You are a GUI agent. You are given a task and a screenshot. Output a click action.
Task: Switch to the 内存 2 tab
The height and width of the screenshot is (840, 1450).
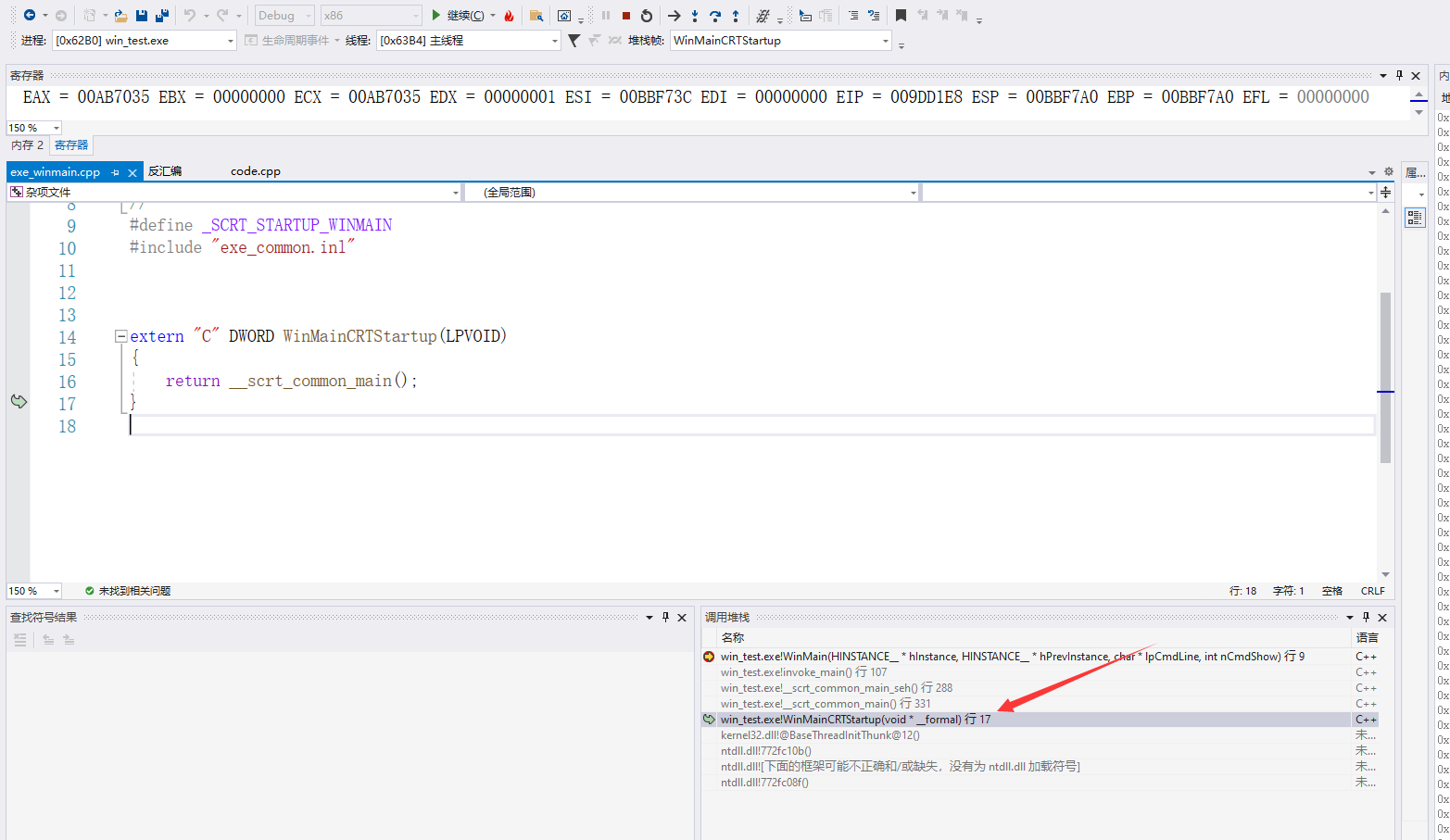(x=28, y=145)
